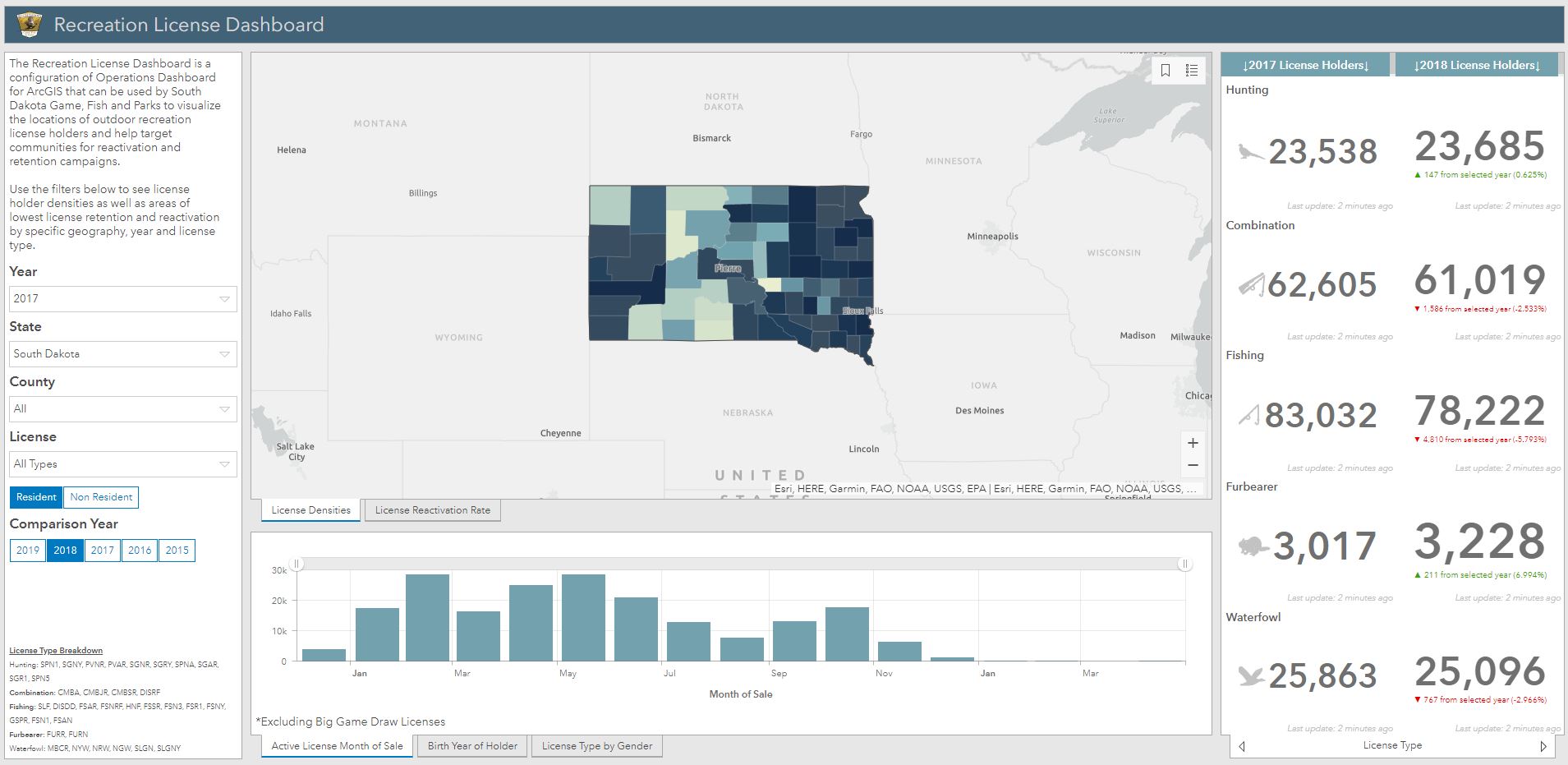
Task: Click the 147 from selected year change text
Action: (1481, 175)
